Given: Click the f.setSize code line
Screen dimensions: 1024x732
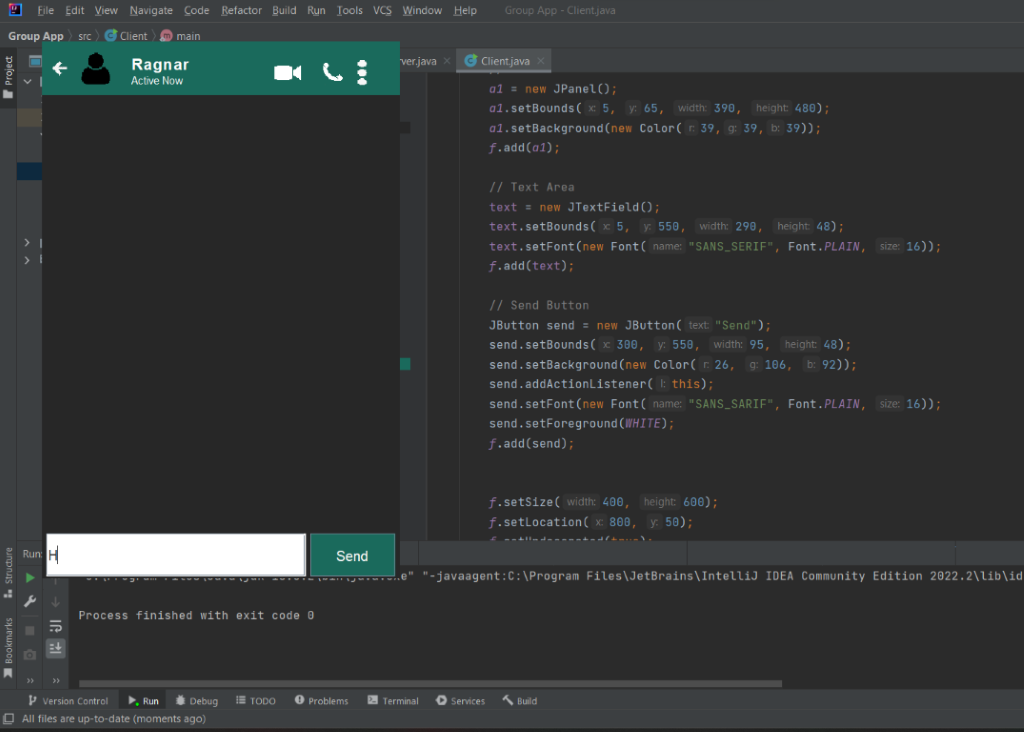Looking at the screenshot, I should (x=603, y=502).
